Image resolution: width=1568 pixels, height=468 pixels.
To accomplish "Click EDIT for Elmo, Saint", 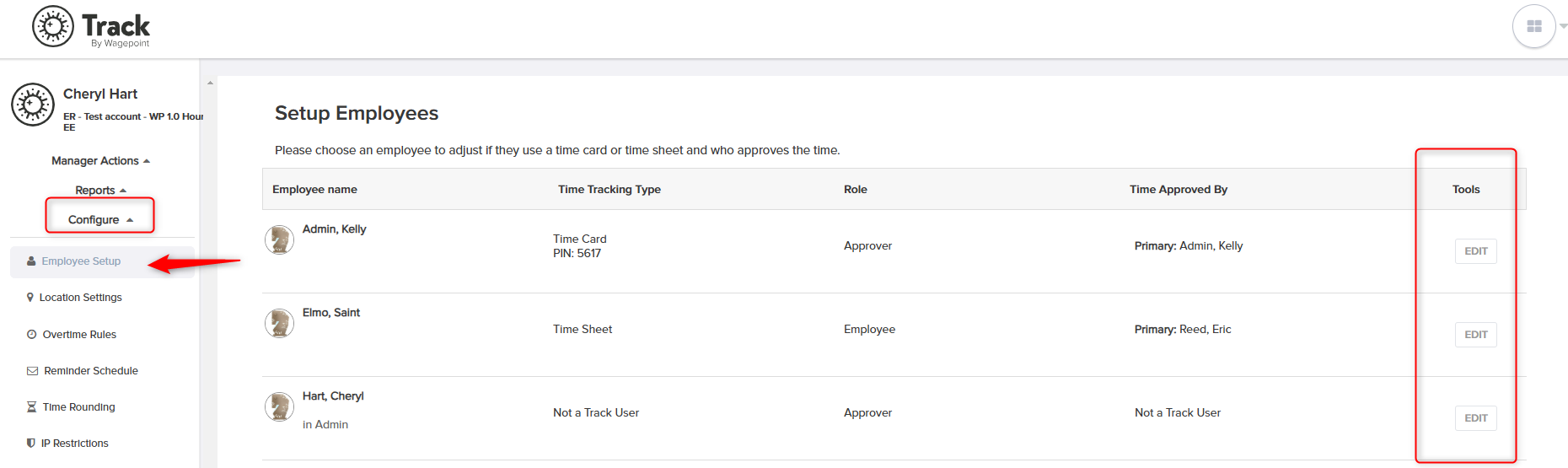I will (1475, 335).
